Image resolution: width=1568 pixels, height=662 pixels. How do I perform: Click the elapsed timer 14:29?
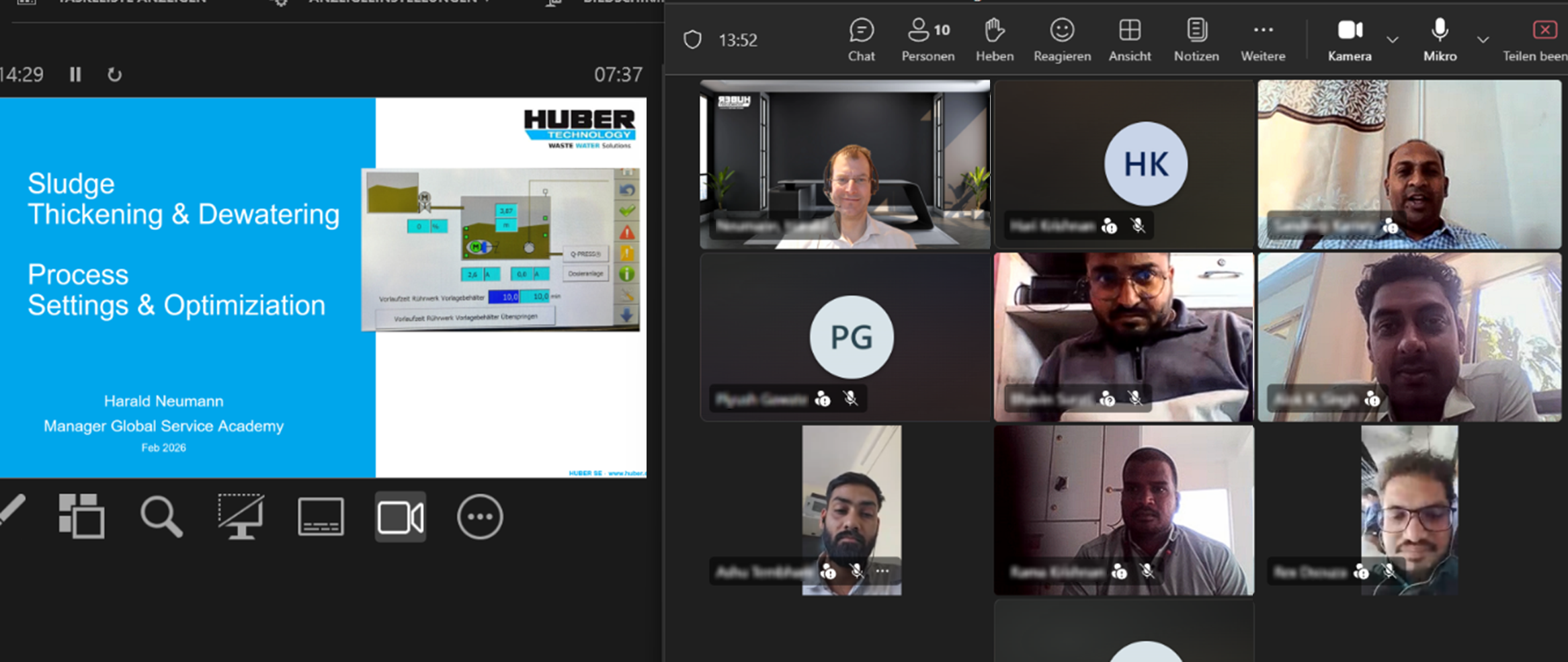tap(22, 75)
